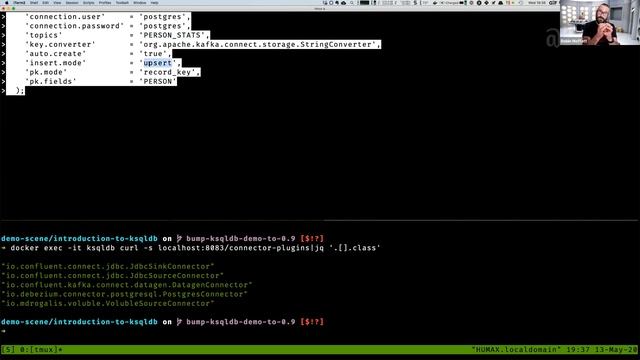Click the 'auto.create' property name
The height and width of the screenshot is (360, 640).
(56, 54)
